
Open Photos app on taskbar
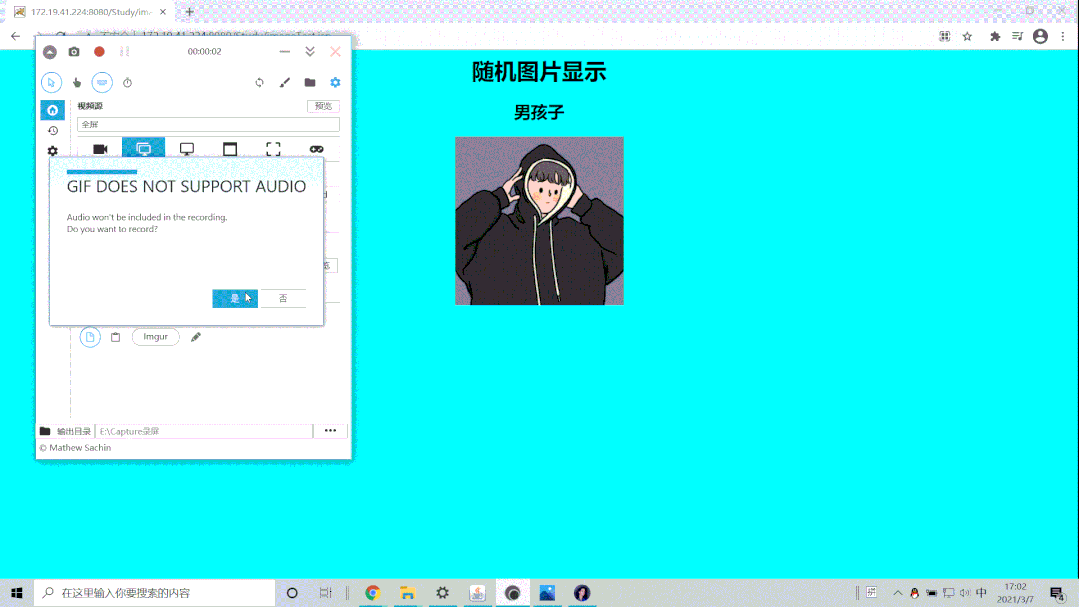coord(547,593)
